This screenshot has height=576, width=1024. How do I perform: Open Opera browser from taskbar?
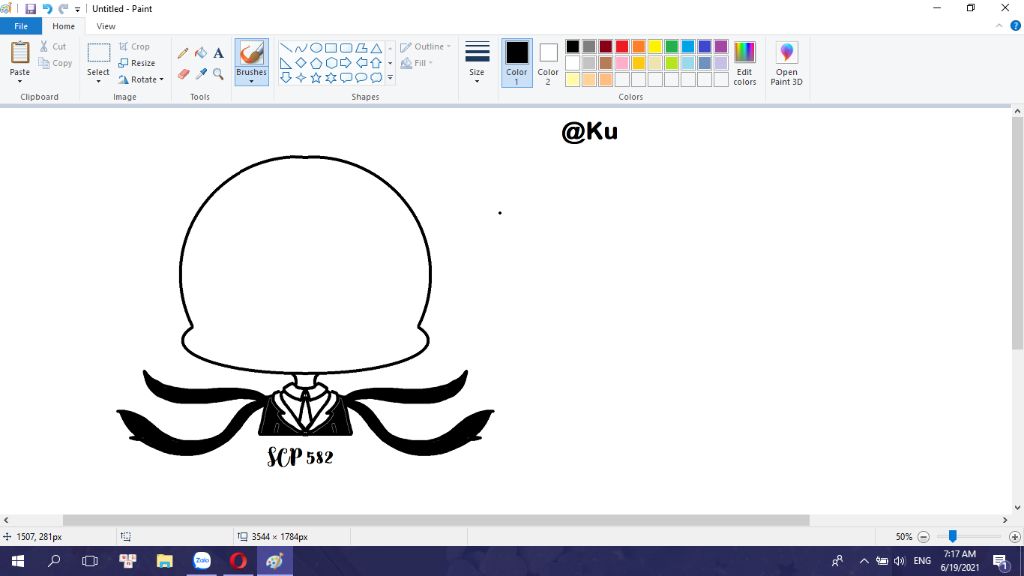pyautogui.click(x=238, y=561)
